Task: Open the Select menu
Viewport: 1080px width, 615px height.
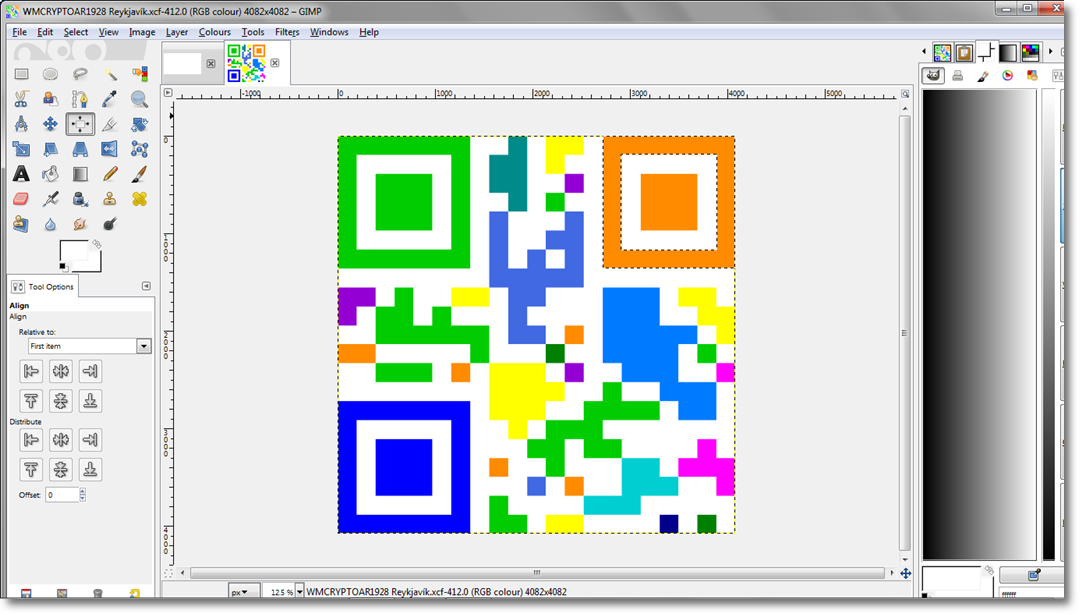Action: tap(76, 32)
